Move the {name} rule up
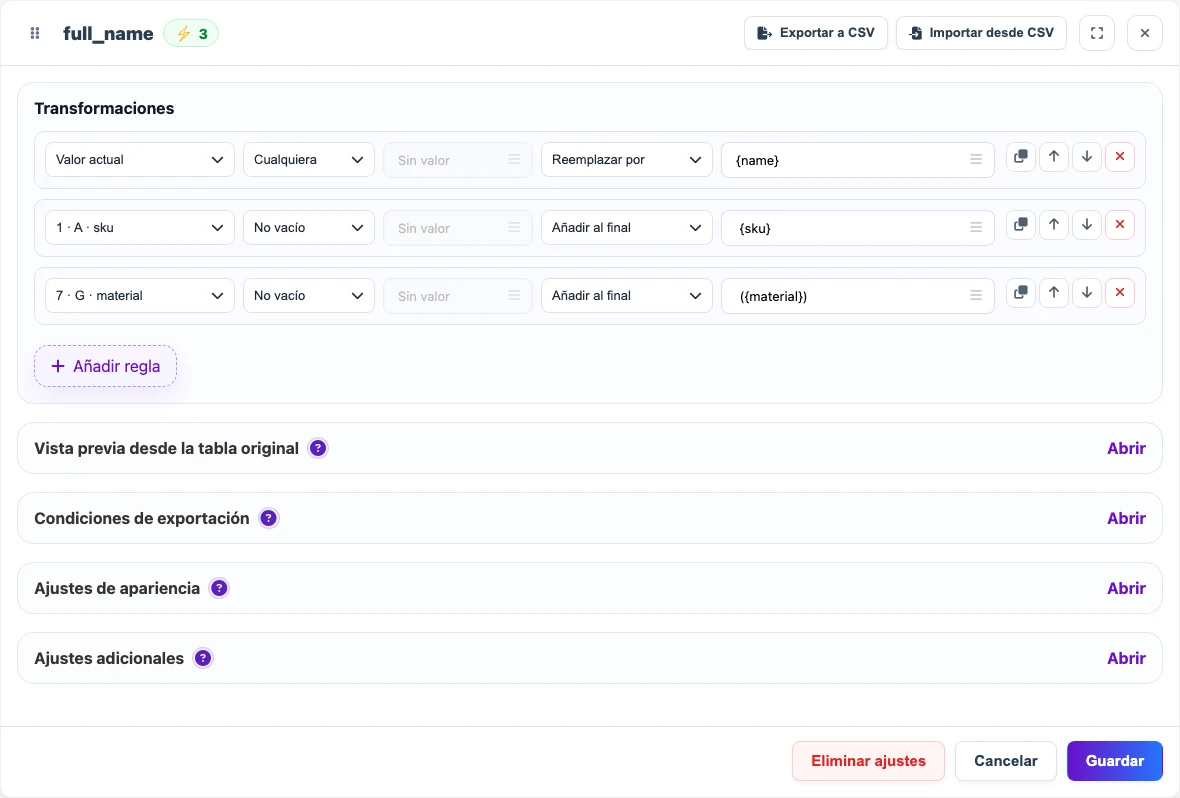Image resolution: width=1180 pixels, height=798 pixels. pyautogui.click(x=1054, y=157)
